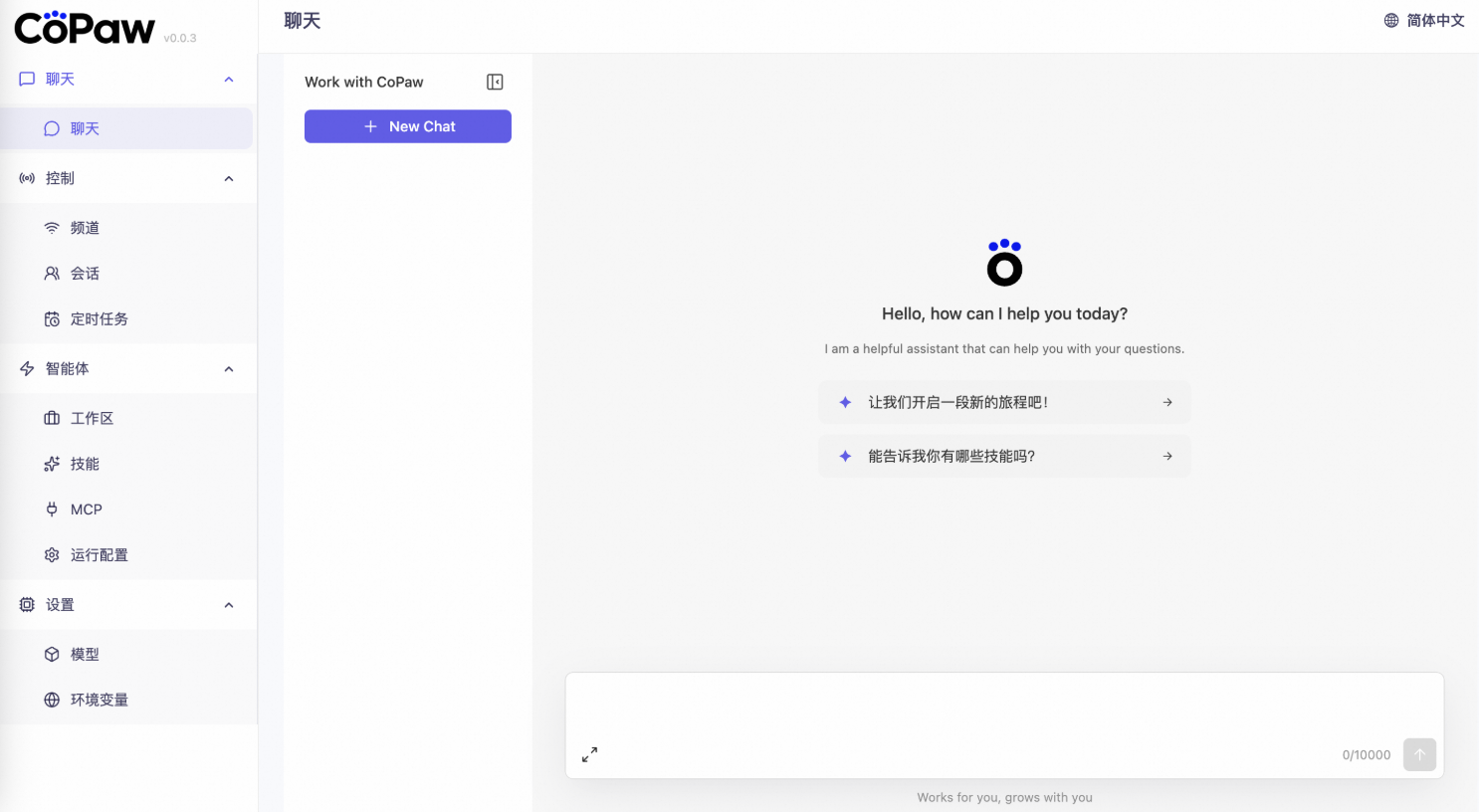Screen dimensions: 1479x812
Task: Collapse the chat list sidebar panel icon
Action: tap(495, 82)
